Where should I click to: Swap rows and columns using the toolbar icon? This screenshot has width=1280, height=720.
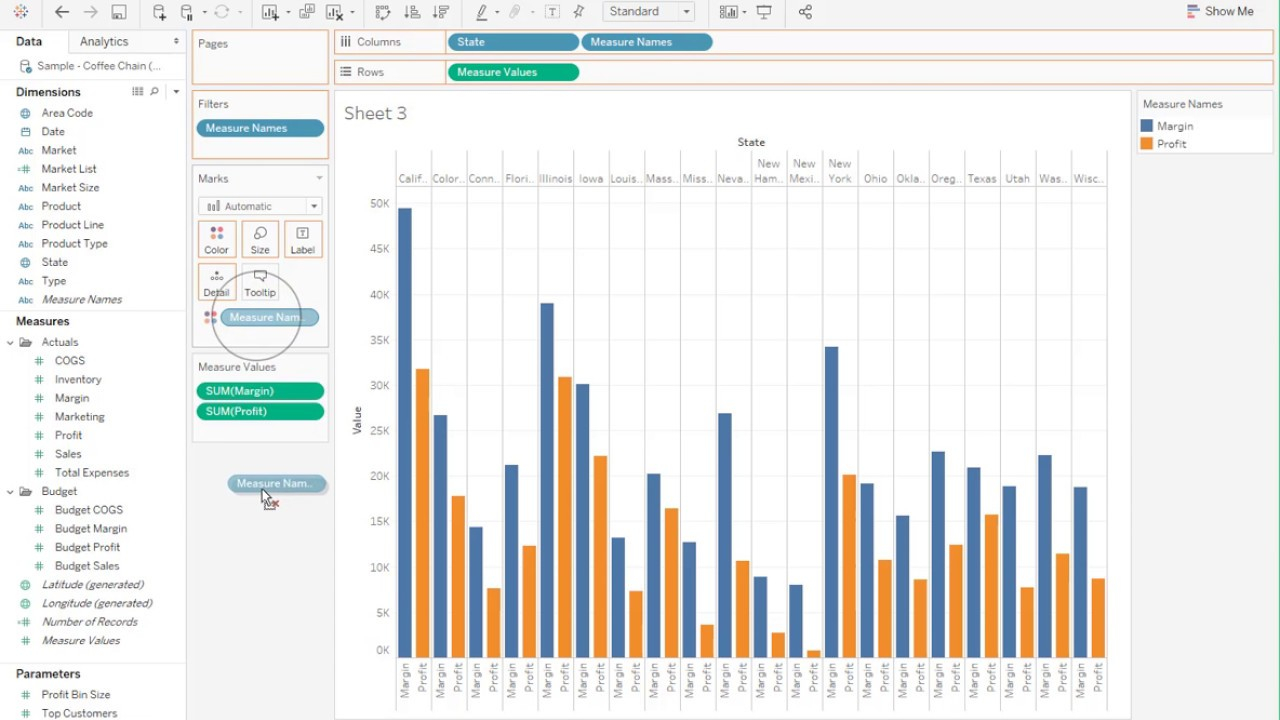click(x=382, y=11)
